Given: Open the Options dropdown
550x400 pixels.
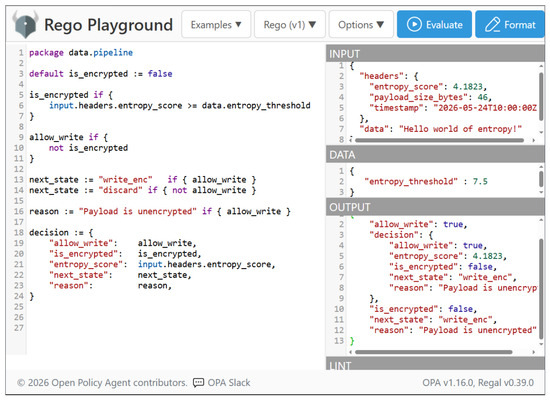Looking at the screenshot, I should 361,25.
